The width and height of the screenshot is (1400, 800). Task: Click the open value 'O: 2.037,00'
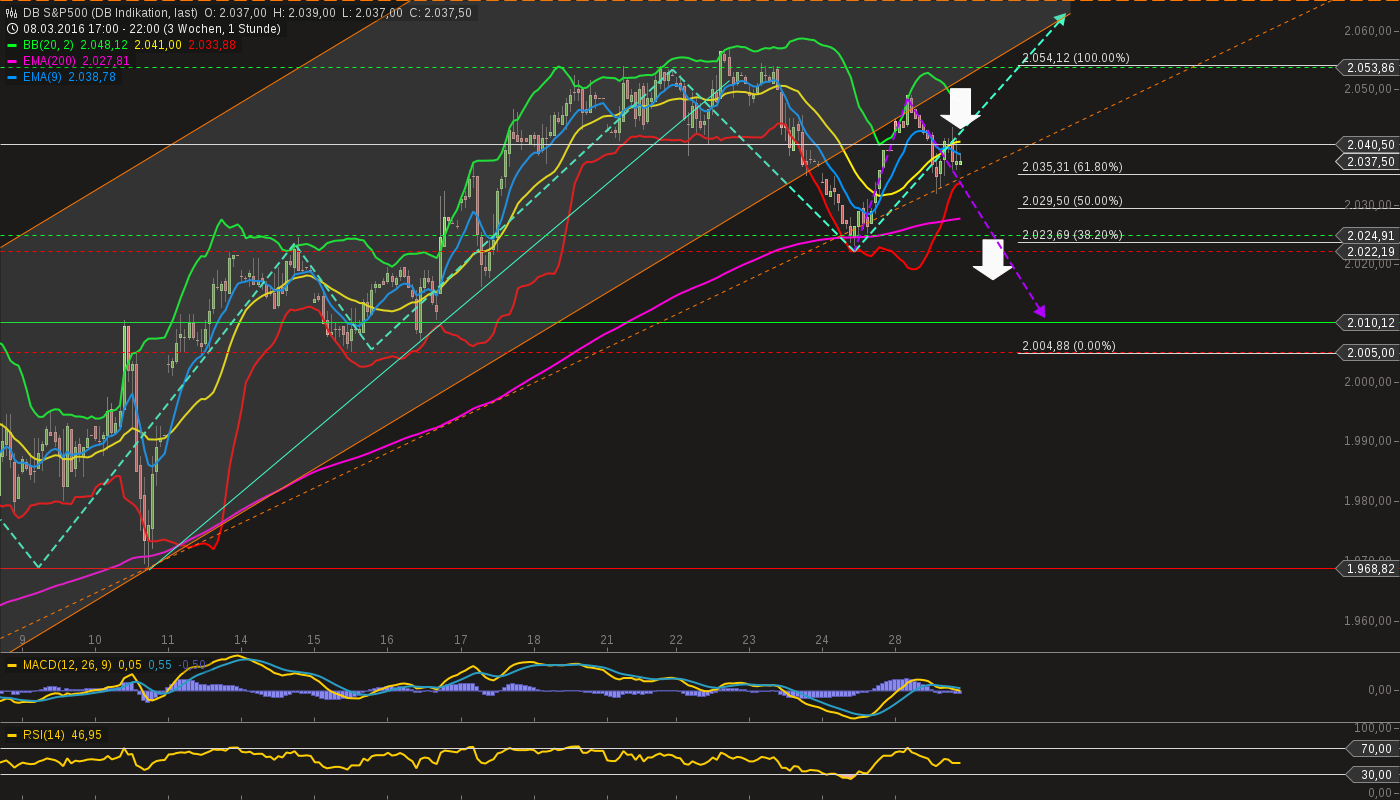coord(235,13)
